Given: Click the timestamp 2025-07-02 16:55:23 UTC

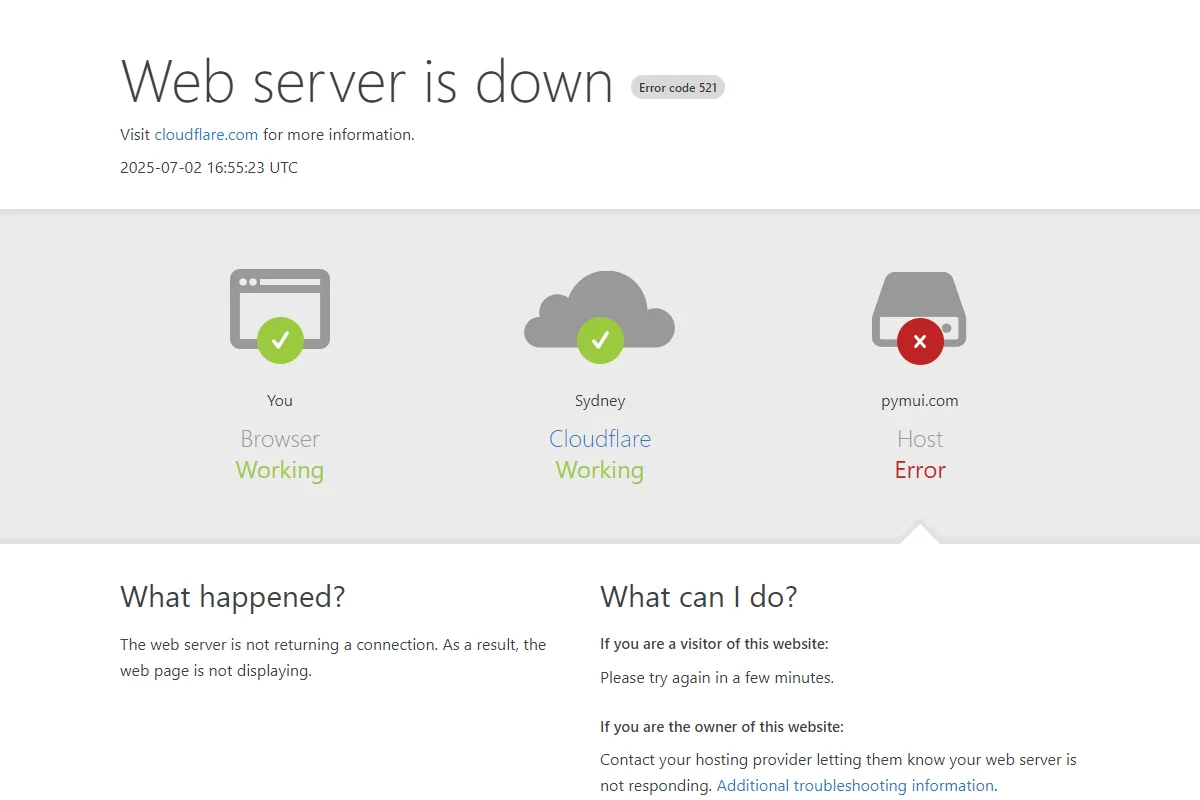Looking at the screenshot, I should 209,168.
